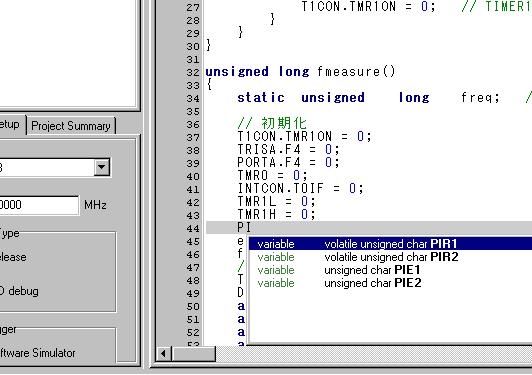Viewport: 532px width, 375px height.
Task: Select the Release build type option
Action: click(x=13, y=257)
